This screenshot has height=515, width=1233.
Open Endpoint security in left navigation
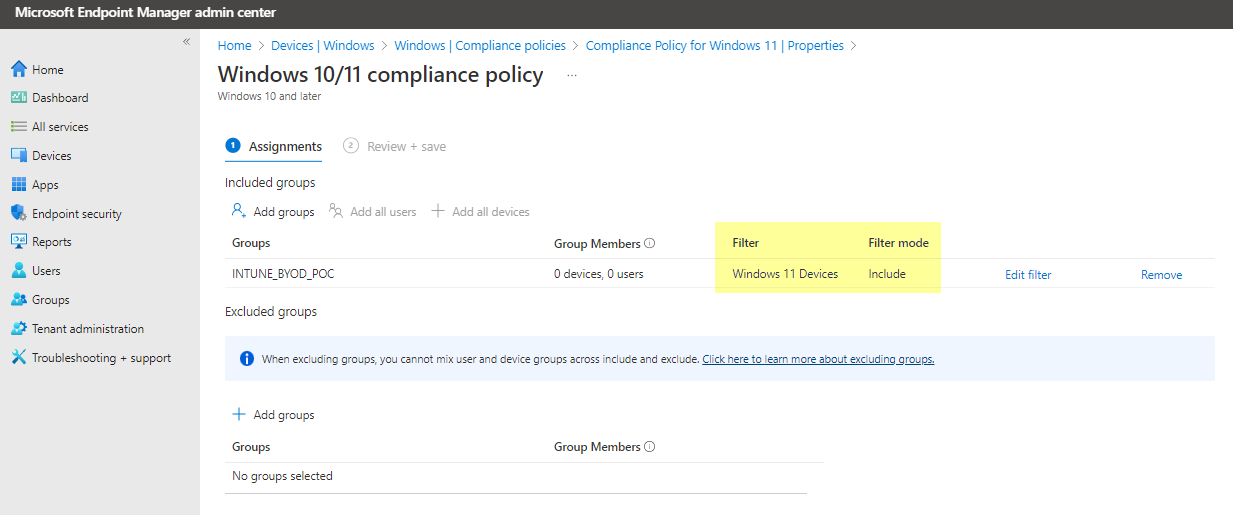click(x=77, y=214)
